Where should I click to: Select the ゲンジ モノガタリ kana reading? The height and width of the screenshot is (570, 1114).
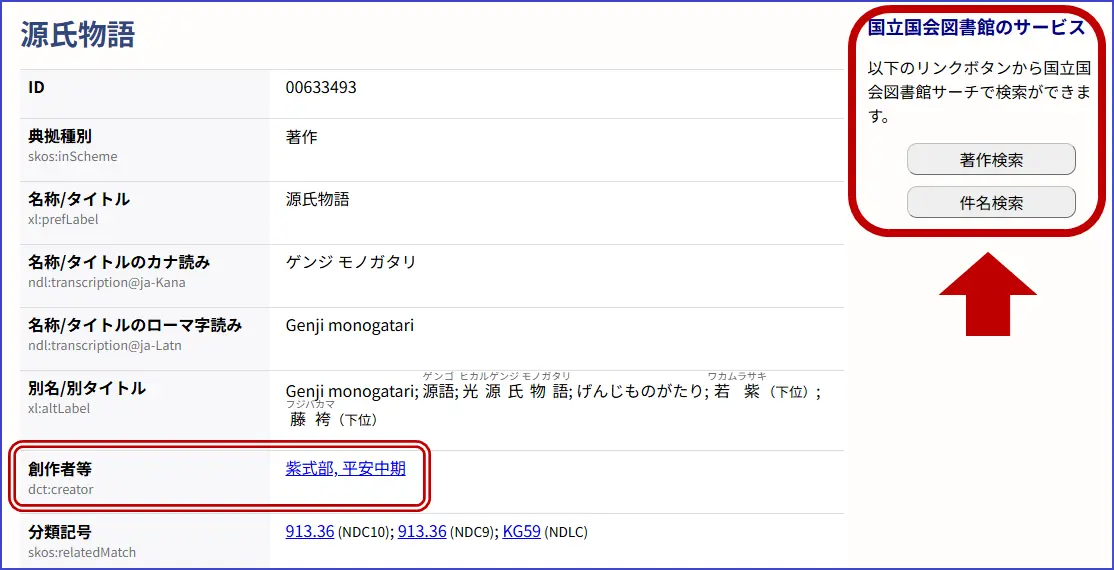click(x=351, y=263)
